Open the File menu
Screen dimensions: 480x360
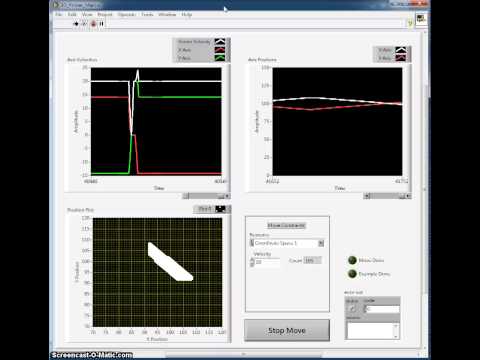59,15
